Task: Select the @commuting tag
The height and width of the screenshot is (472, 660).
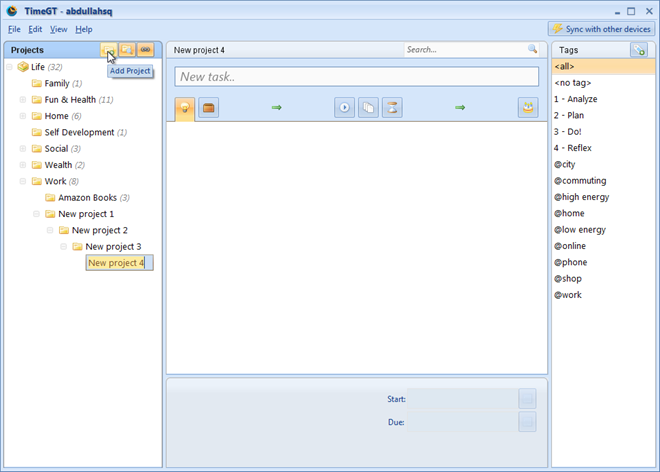Action: tap(603, 181)
